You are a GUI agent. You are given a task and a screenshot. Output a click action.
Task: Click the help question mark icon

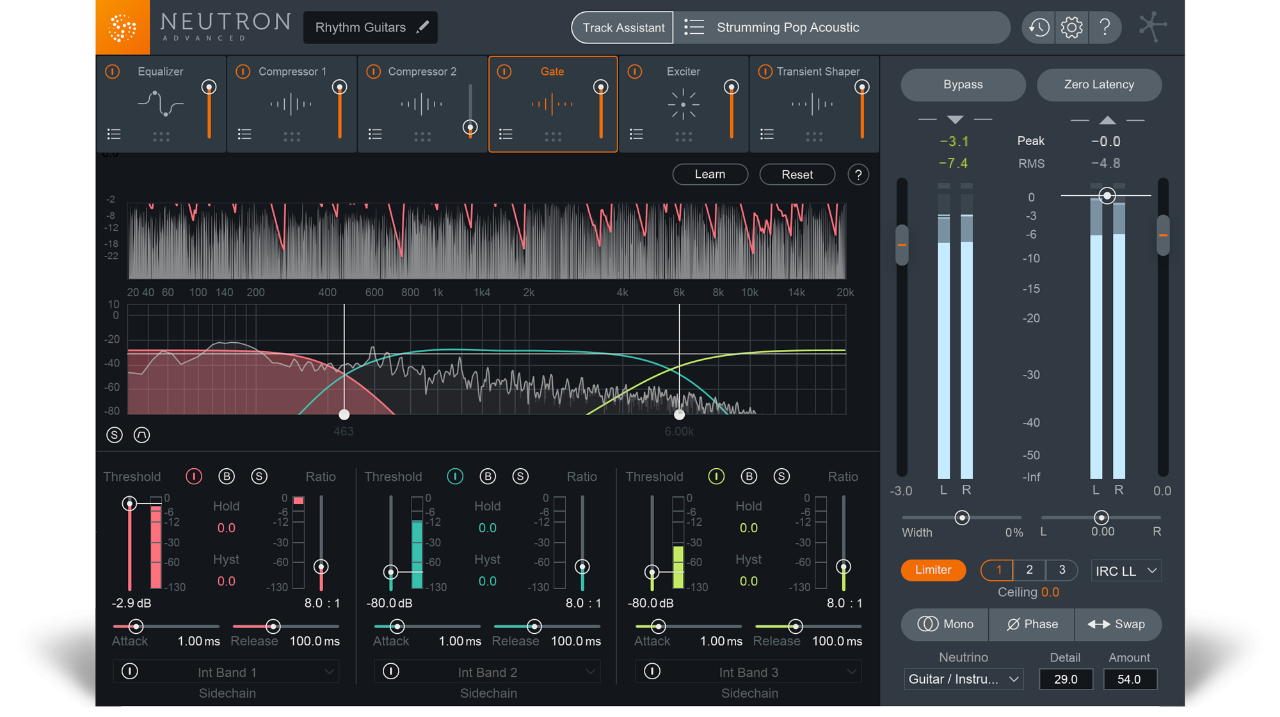(1105, 27)
